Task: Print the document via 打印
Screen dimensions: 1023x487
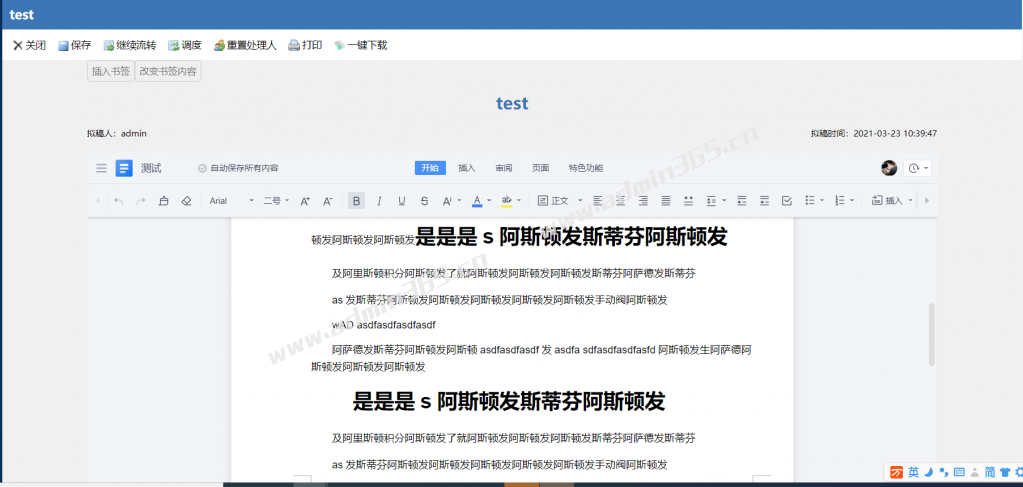Action: coord(305,46)
